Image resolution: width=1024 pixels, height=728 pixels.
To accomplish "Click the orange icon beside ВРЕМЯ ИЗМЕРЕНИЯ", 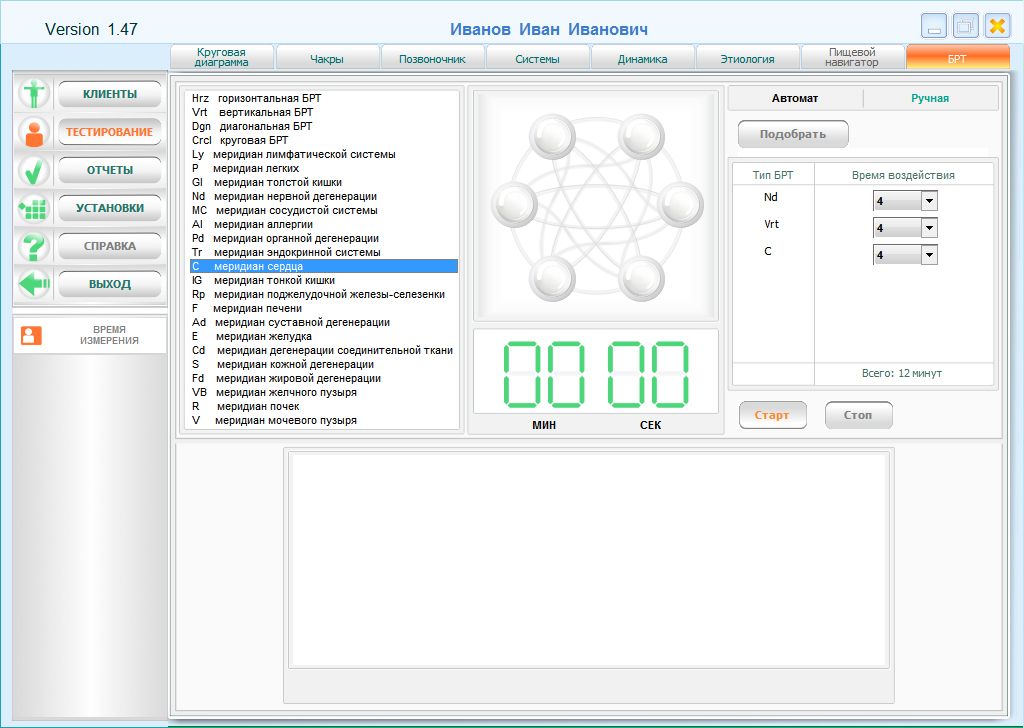I will click(31, 336).
